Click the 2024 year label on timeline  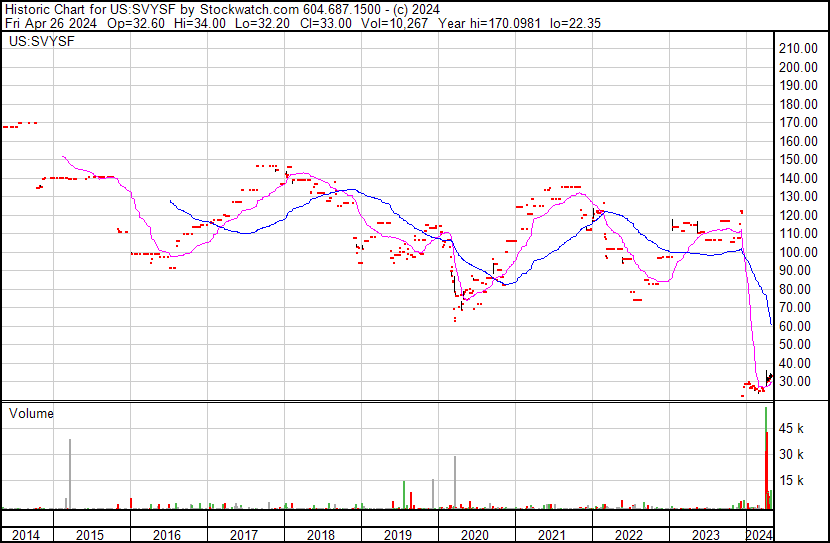(759, 535)
